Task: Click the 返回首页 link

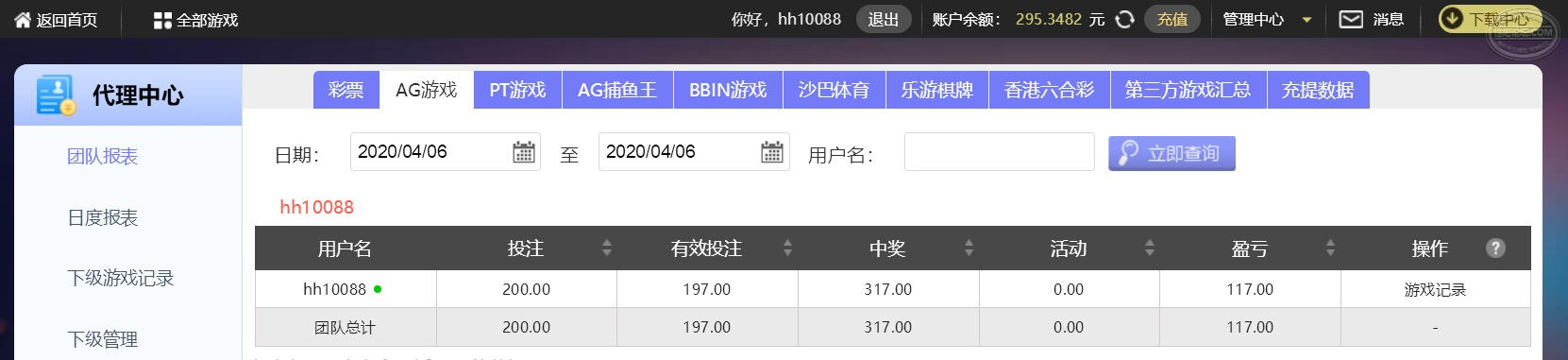Action: (66, 20)
